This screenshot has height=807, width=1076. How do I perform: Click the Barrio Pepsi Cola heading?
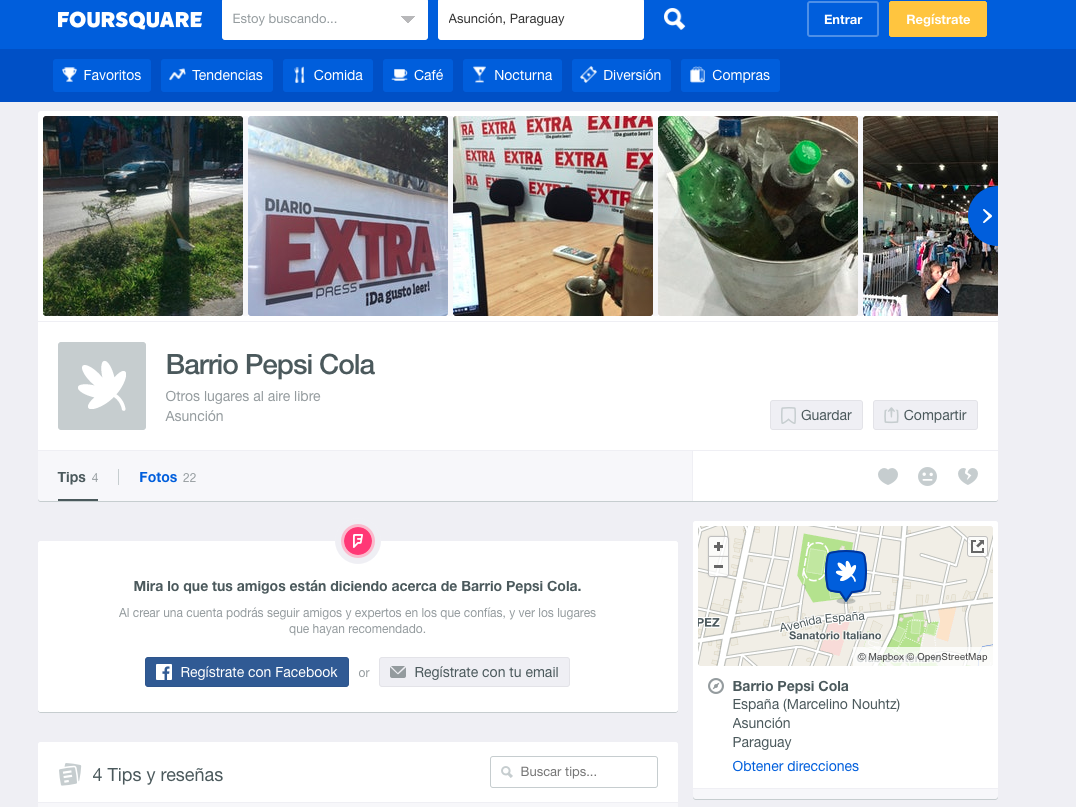(270, 365)
